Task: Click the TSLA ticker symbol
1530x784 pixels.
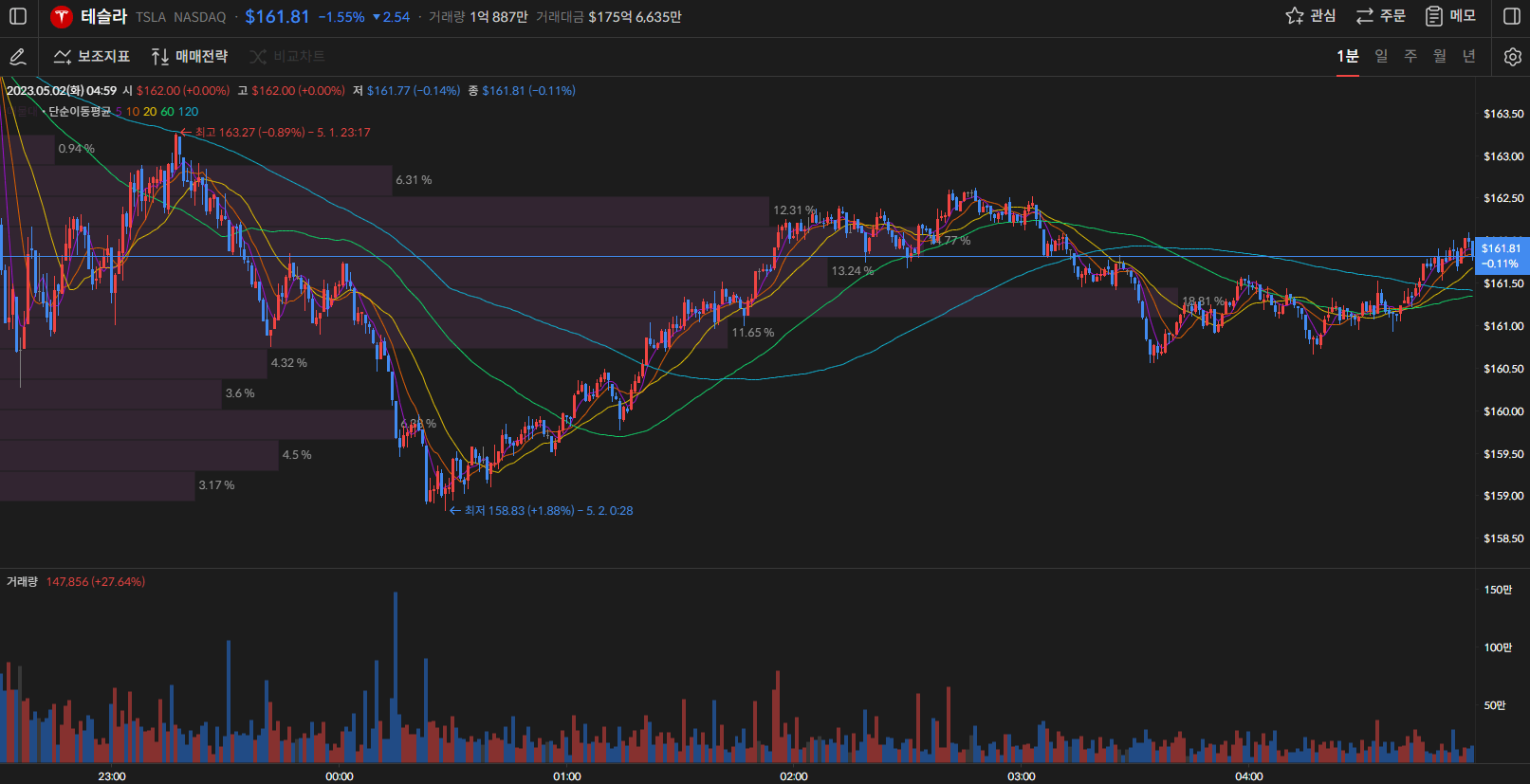Action: pyautogui.click(x=150, y=17)
